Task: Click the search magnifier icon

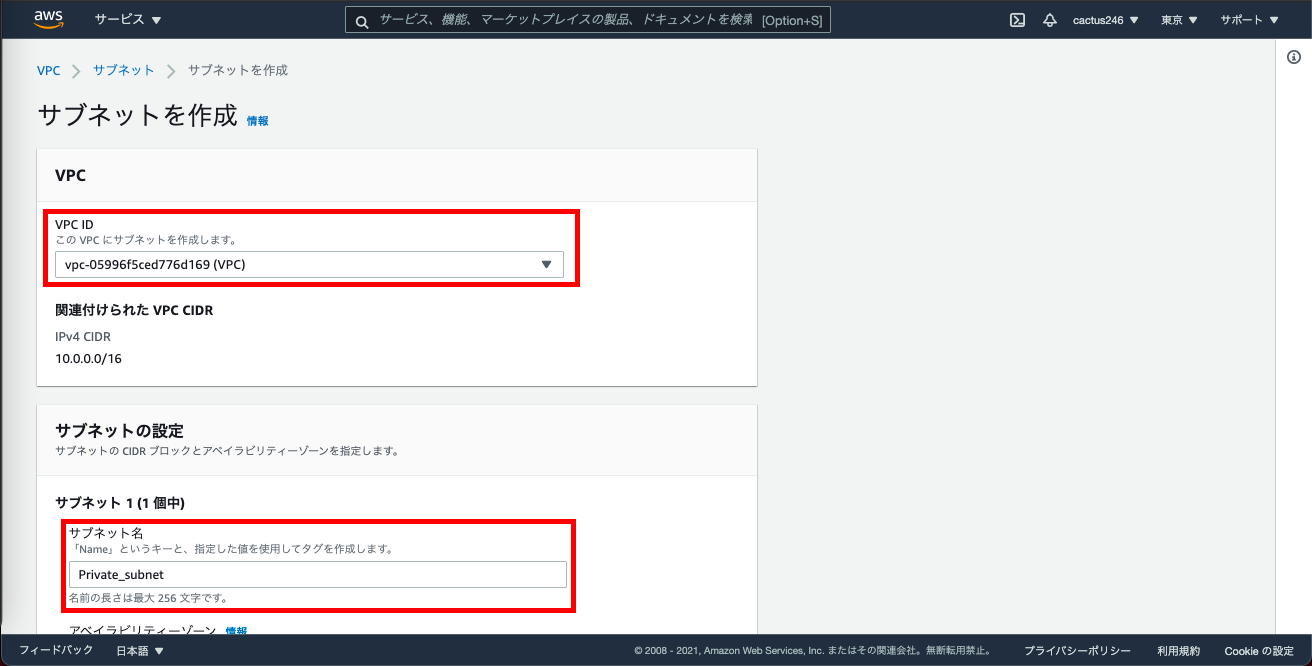Action: [360, 19]
